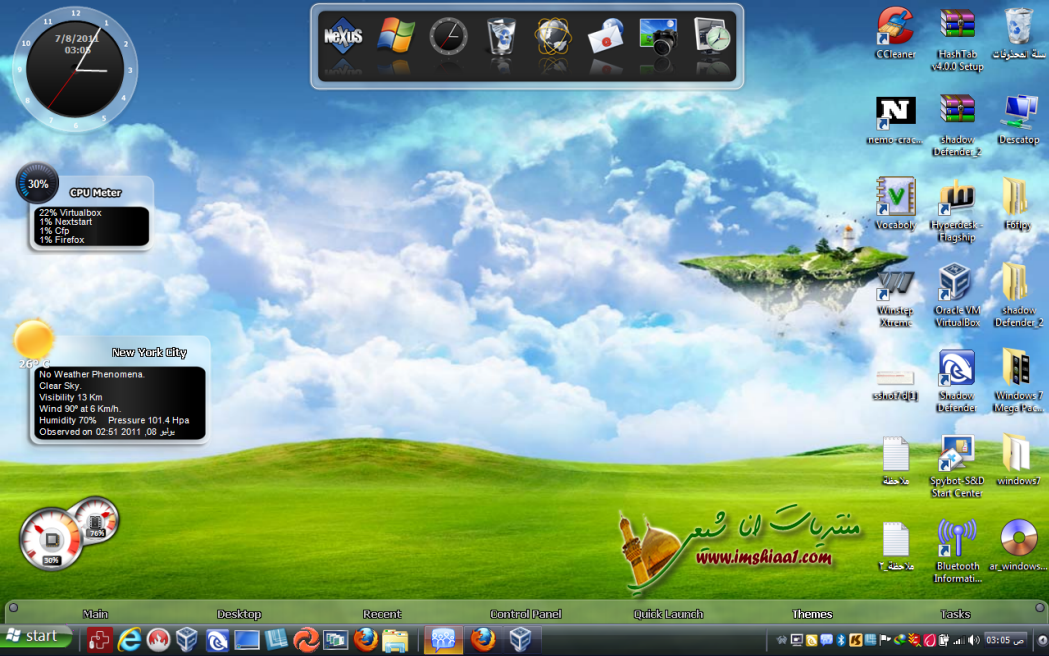
Task: Click the folder icon in quick launch
Action: click(395, 640)
